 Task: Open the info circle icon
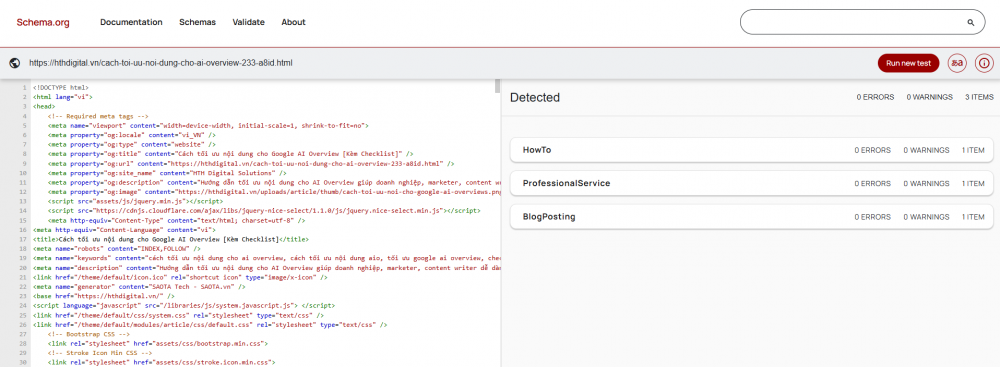point(985,63)
